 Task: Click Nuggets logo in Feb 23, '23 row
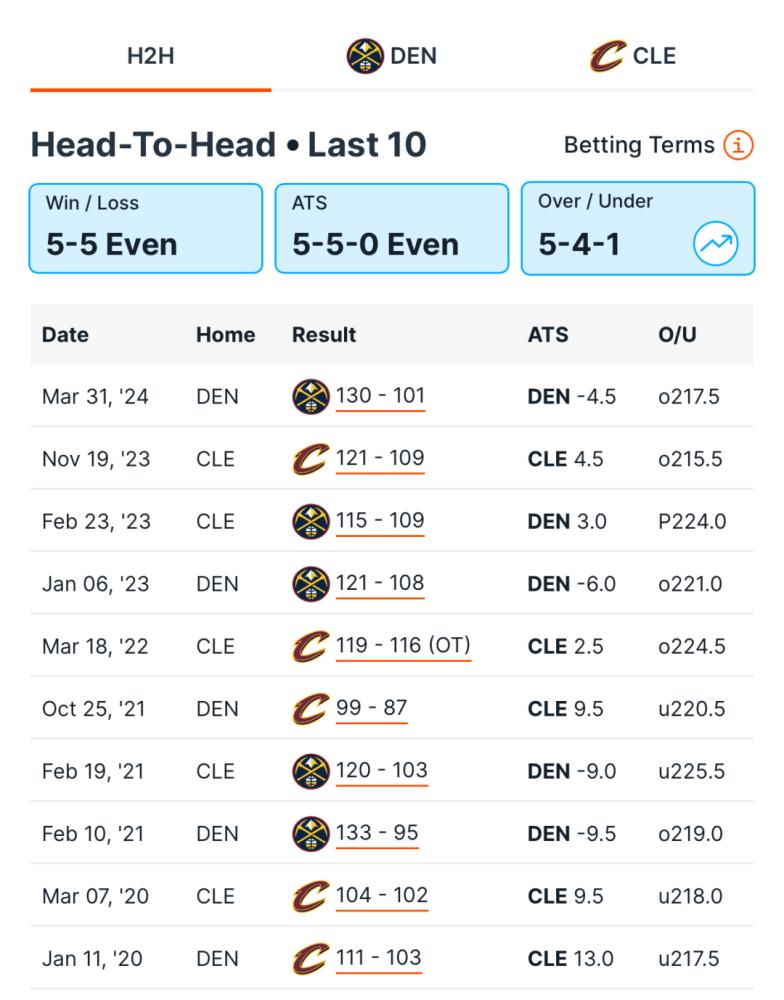311,522
